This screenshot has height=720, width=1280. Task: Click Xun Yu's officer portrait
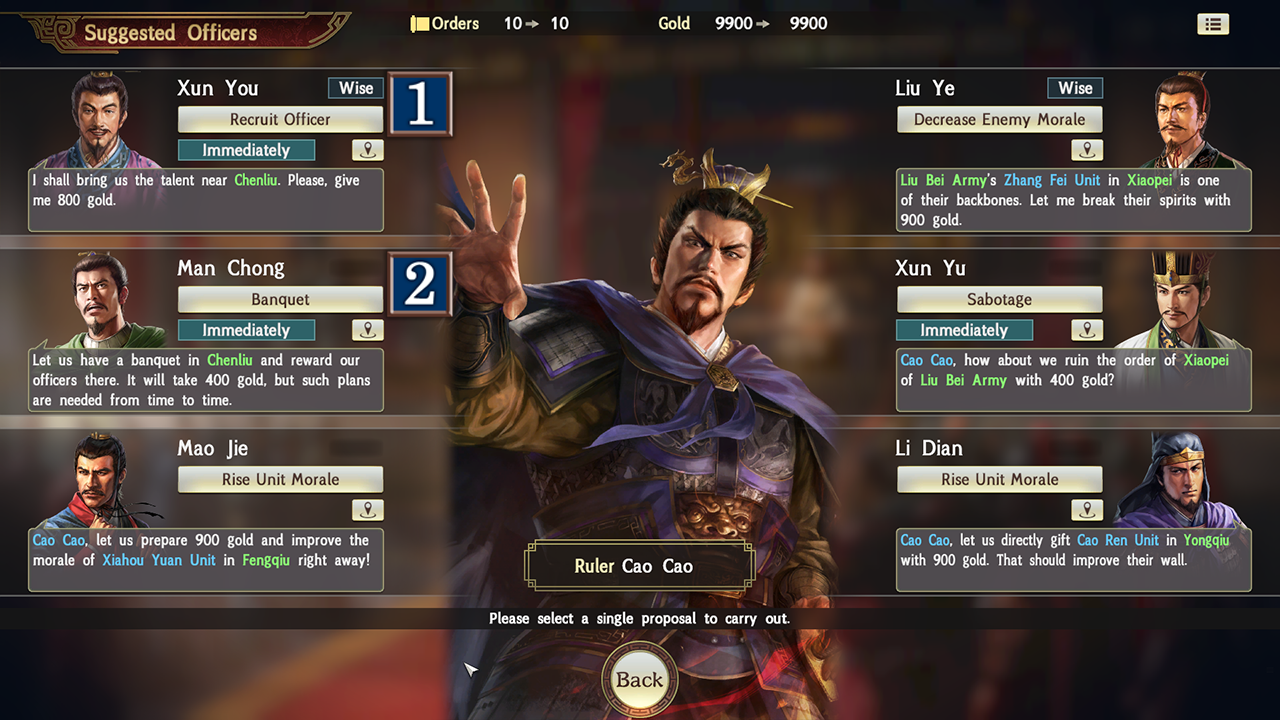click(1180, 299)
